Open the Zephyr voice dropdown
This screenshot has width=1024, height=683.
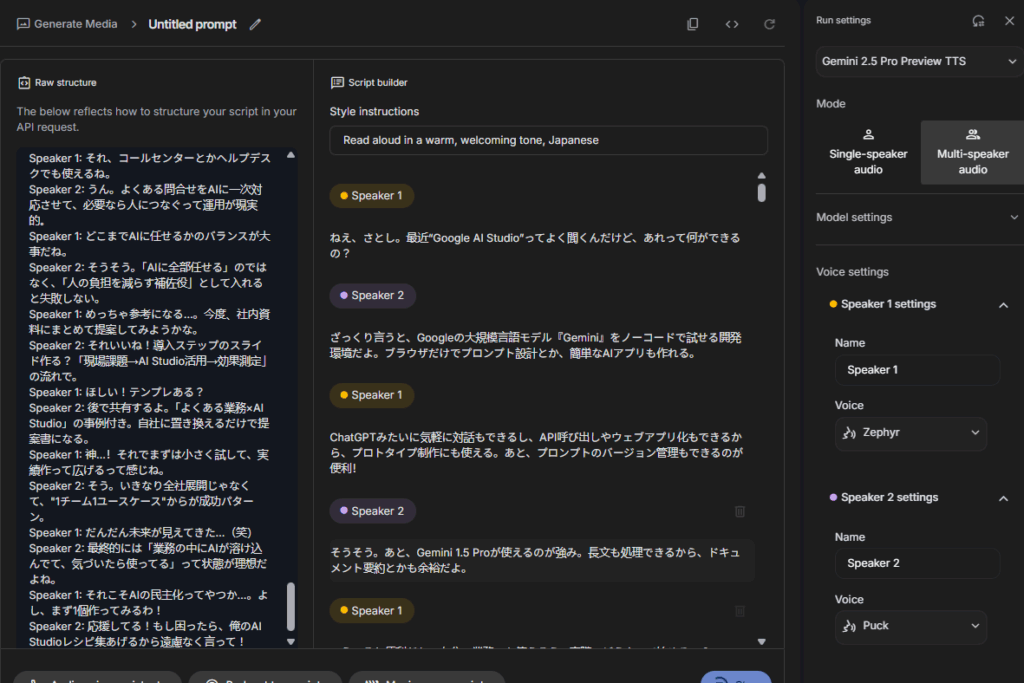pyautogui.click(x=910, y=433)
